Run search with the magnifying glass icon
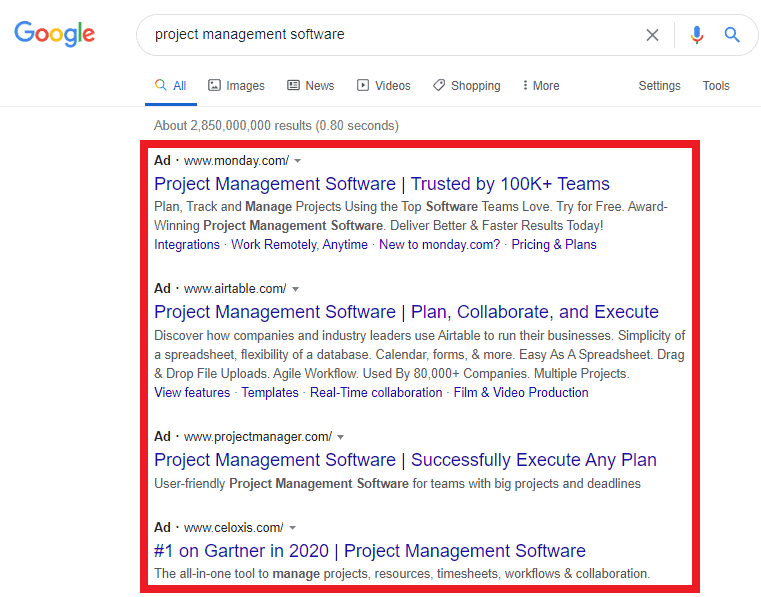Viewport: 761px width, 597px height. (x=732, y=35)
